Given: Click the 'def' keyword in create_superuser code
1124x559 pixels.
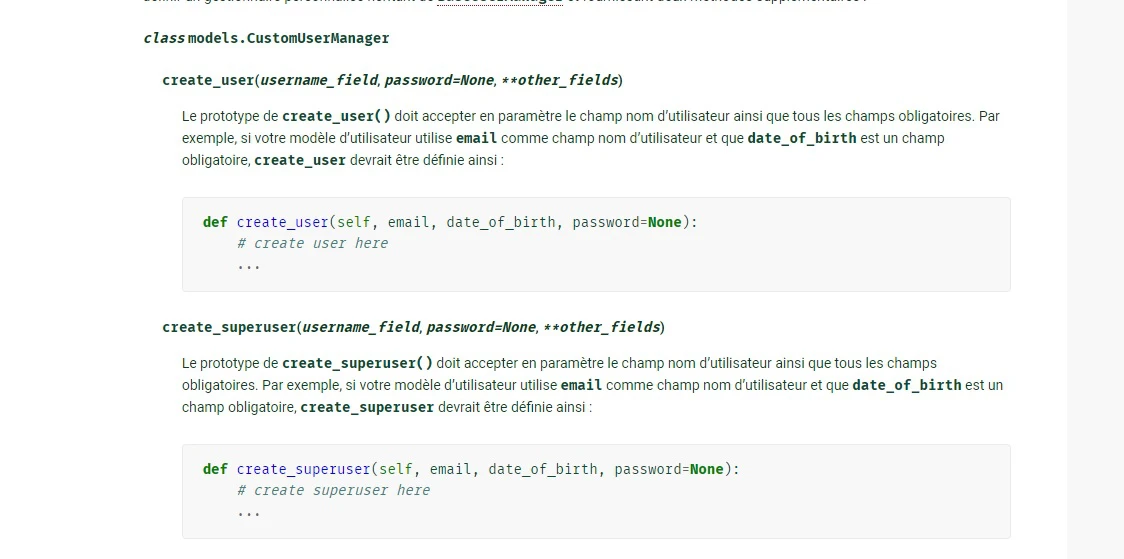Looking at the screenshot, I should [x=215, y=469].
